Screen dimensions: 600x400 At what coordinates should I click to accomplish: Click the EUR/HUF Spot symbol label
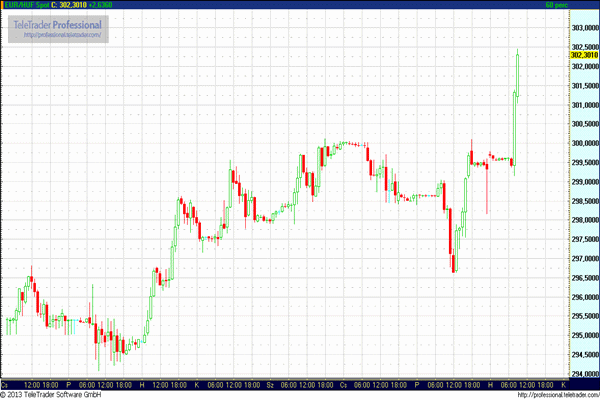tap(25, 5)
